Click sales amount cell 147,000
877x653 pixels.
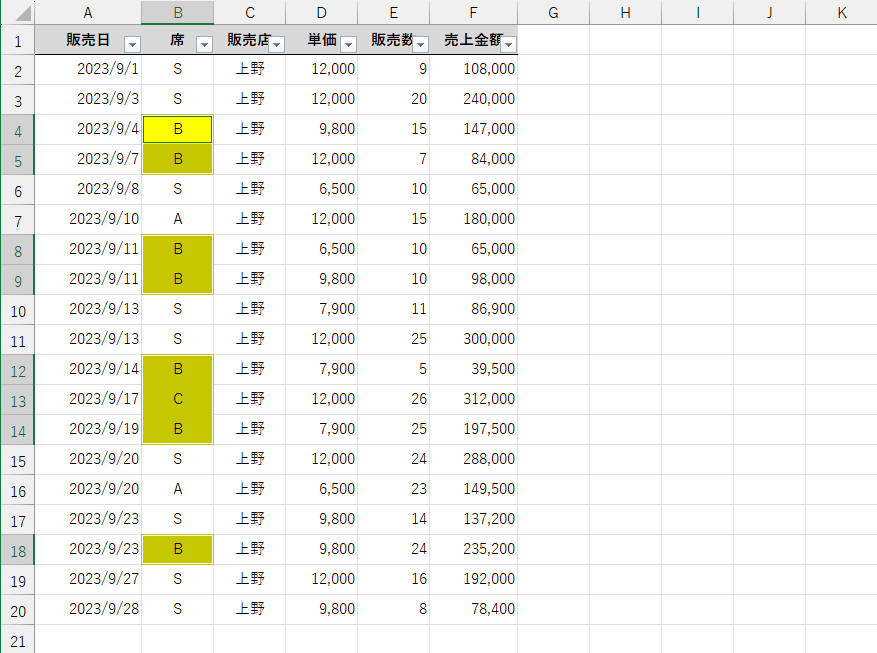click(x=474, y=129)
